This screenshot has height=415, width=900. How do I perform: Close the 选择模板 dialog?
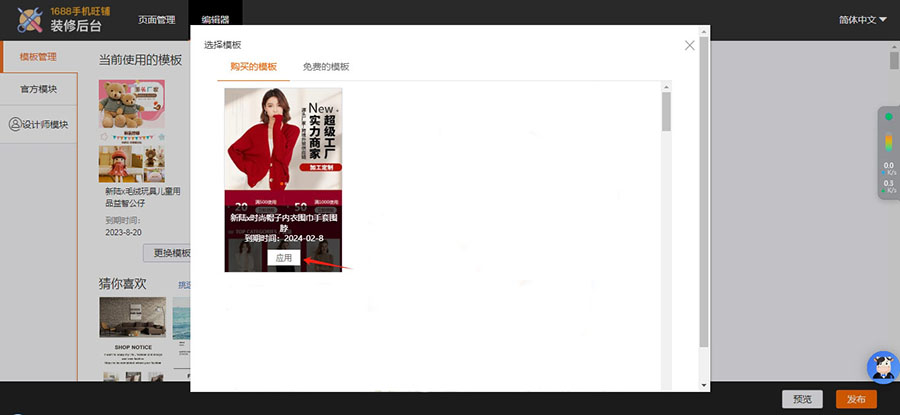689,45
